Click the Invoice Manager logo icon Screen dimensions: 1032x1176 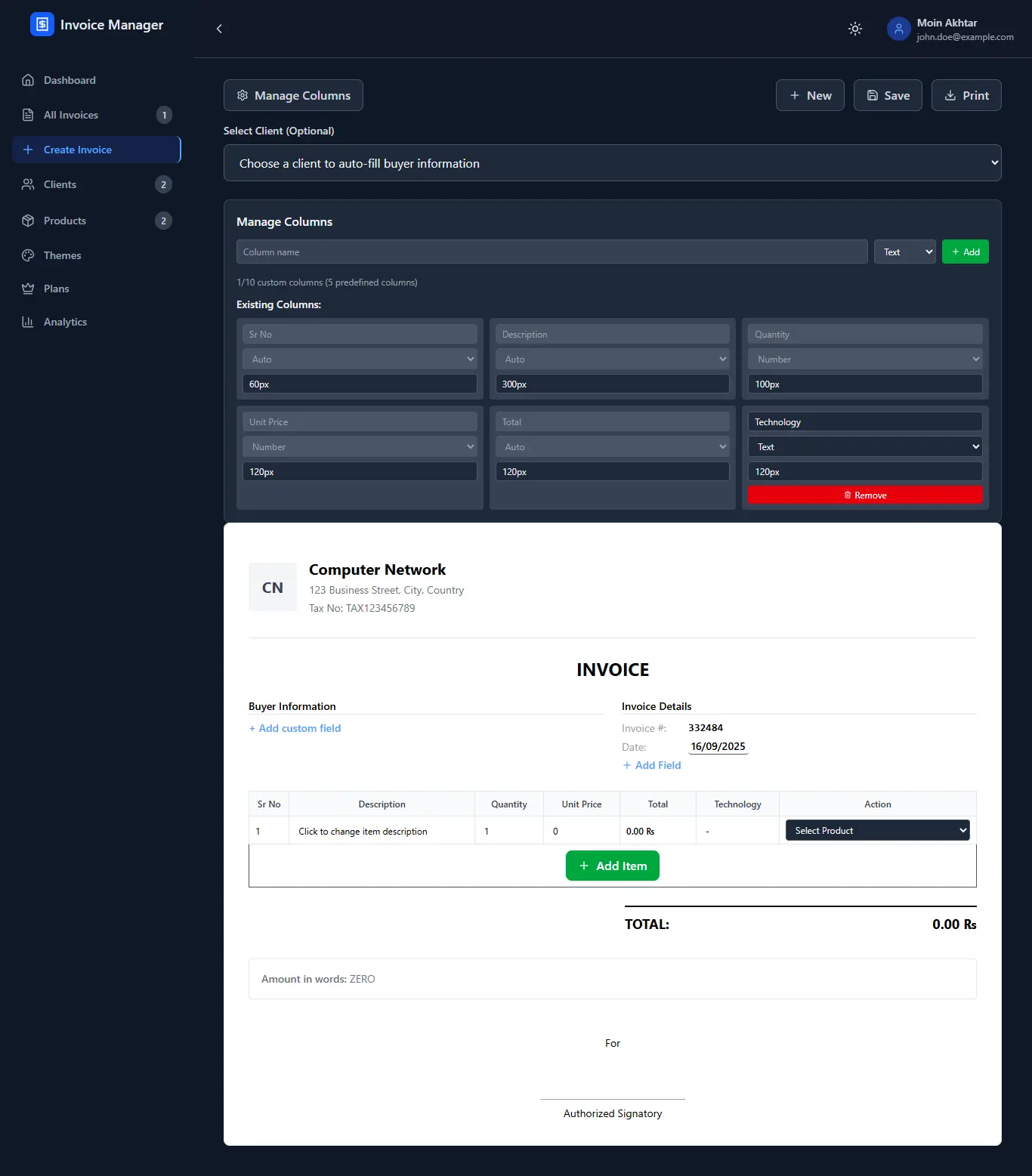pos(42,24)
